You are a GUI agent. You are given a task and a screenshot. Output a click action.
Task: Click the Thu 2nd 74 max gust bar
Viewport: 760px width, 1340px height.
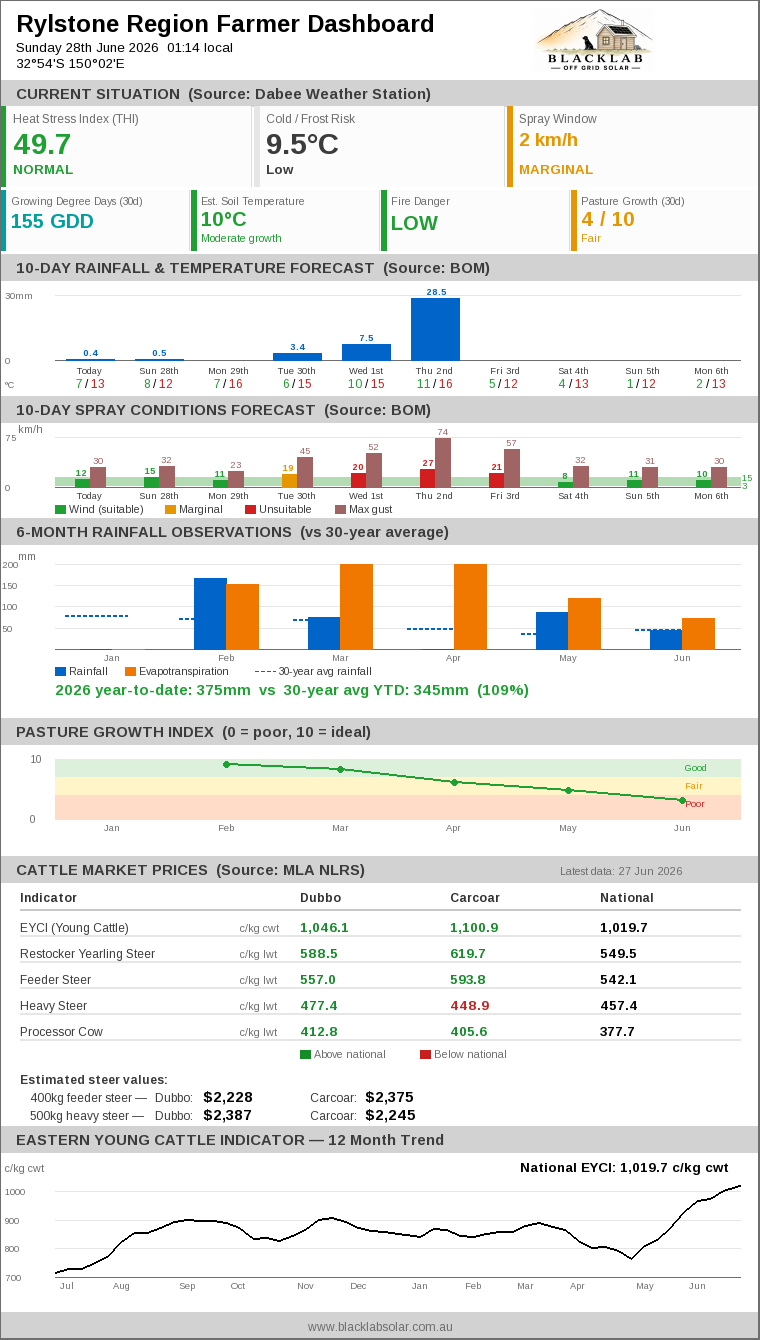[x=443, y=463]
